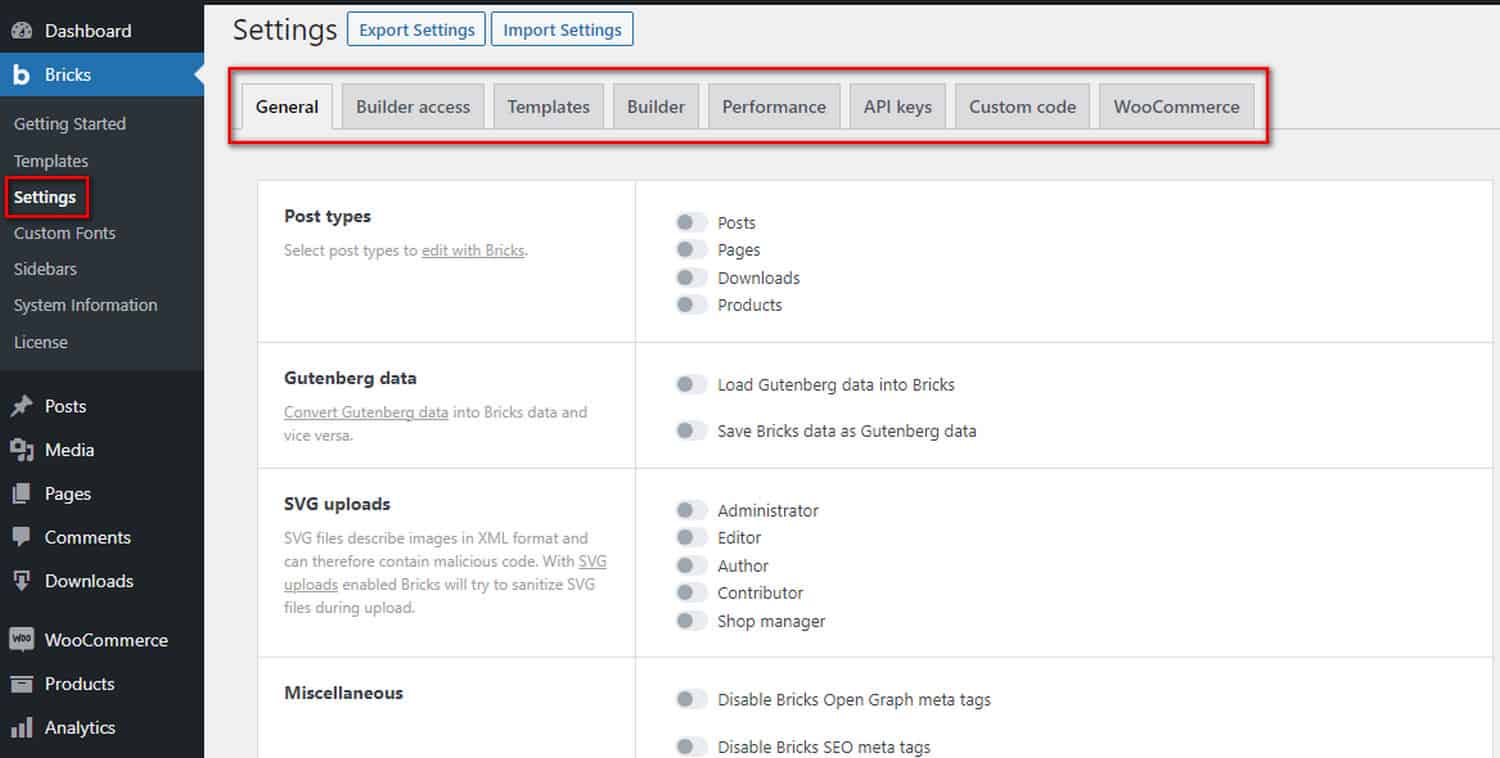Click the Posts pushpin icon
The image size is (1500, 758).
point(21,406)
